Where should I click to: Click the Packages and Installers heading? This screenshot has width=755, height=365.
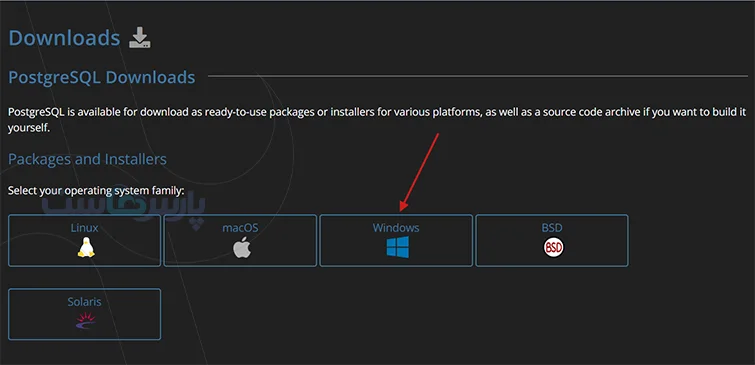88,159
